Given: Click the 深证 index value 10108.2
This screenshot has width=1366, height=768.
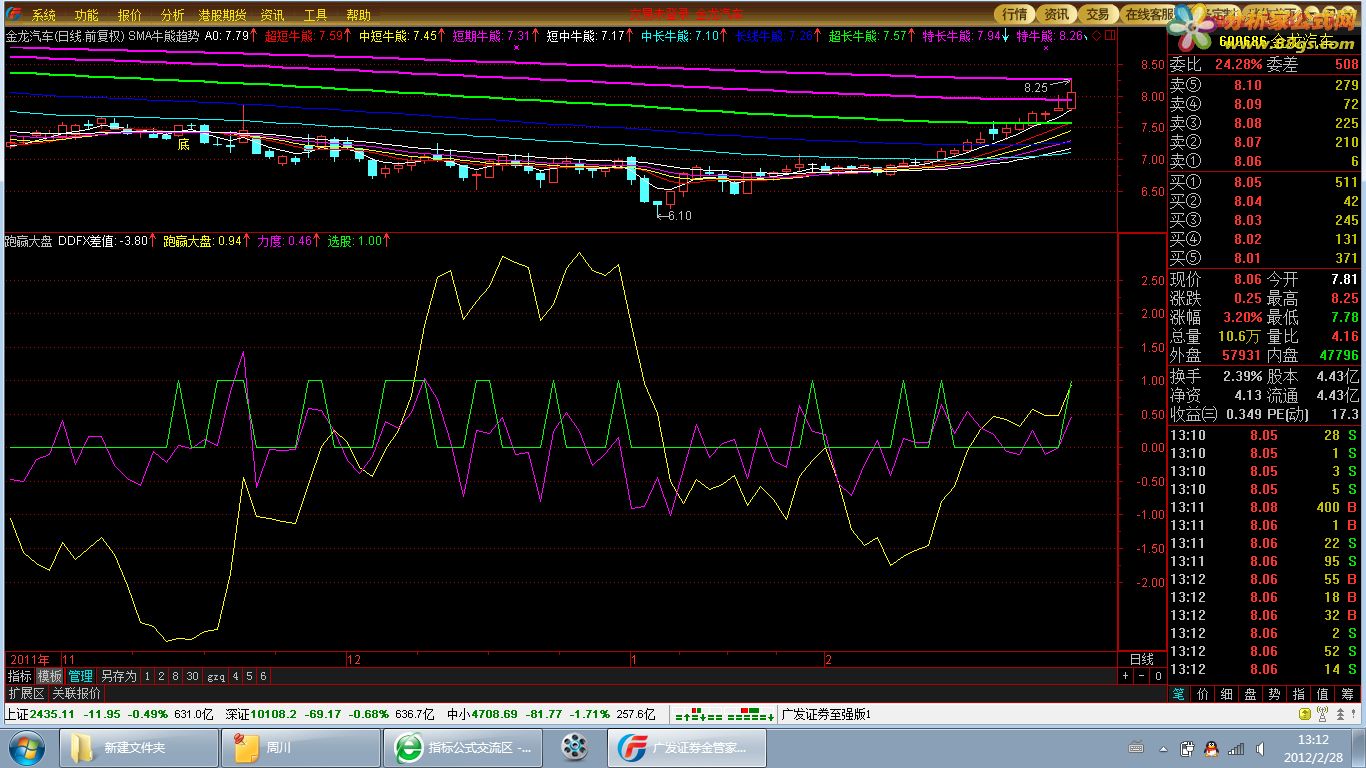Looking at the screenshot, I should (x=272, y=714).
